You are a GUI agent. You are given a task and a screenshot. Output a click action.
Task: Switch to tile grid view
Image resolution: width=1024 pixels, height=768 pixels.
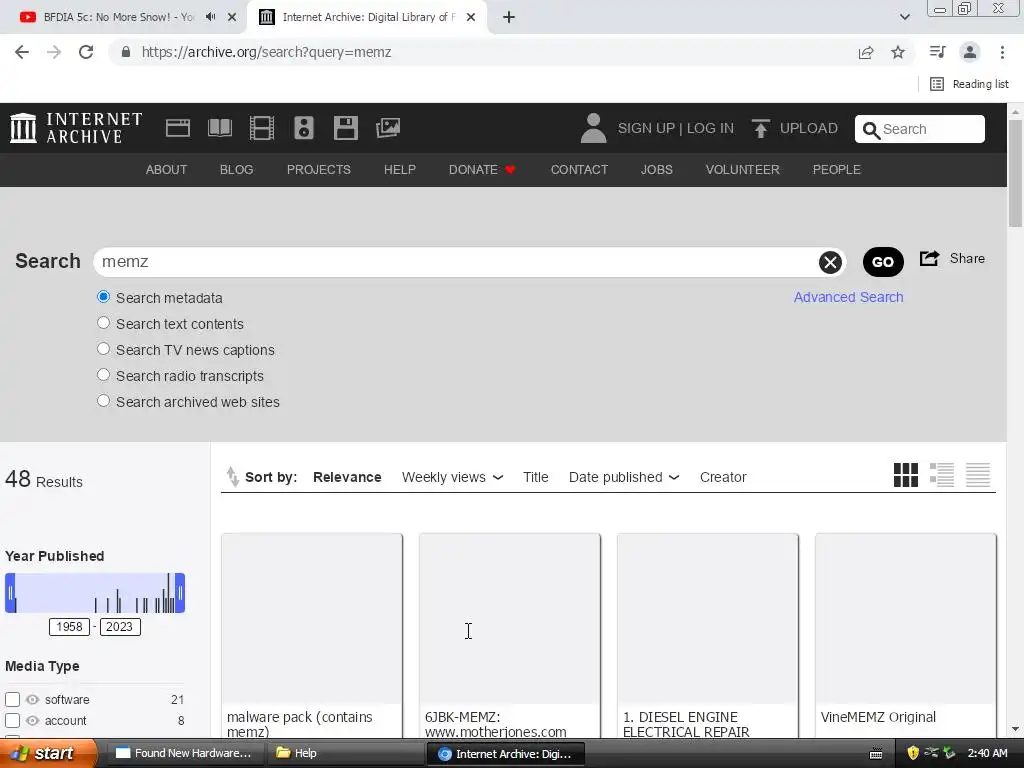906,475
